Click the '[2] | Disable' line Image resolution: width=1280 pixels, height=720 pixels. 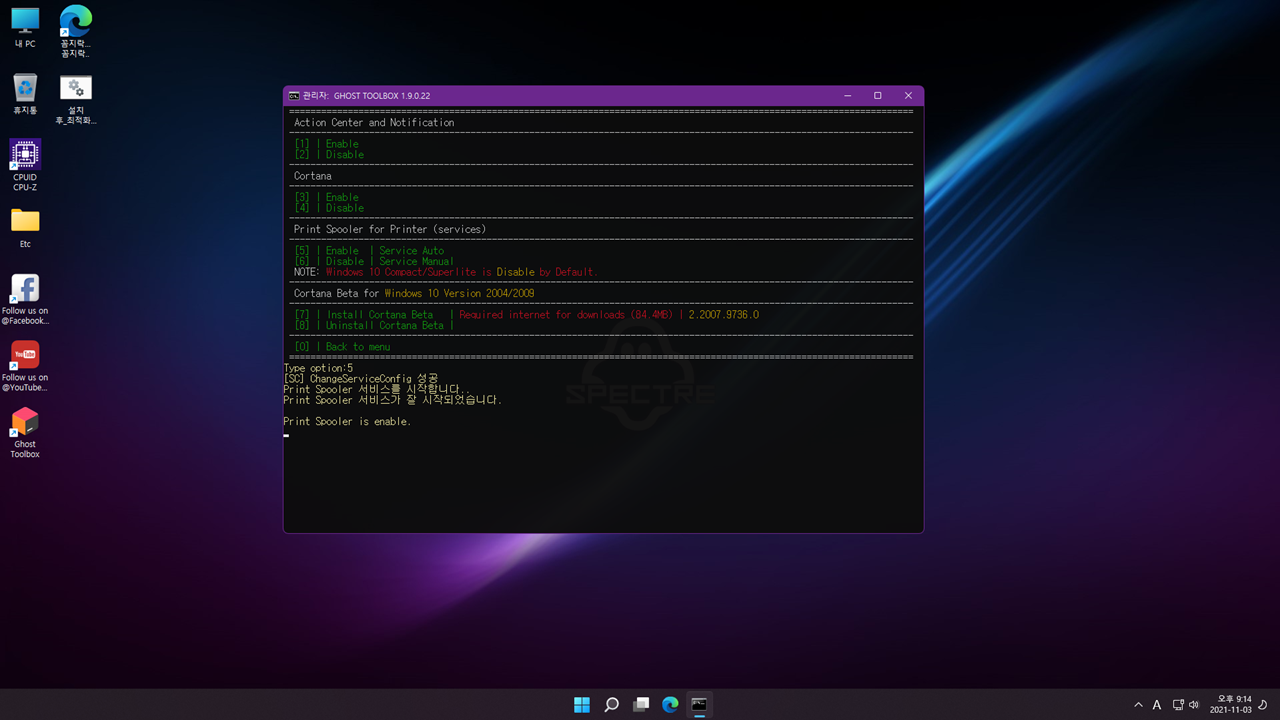tap(329, 155)
